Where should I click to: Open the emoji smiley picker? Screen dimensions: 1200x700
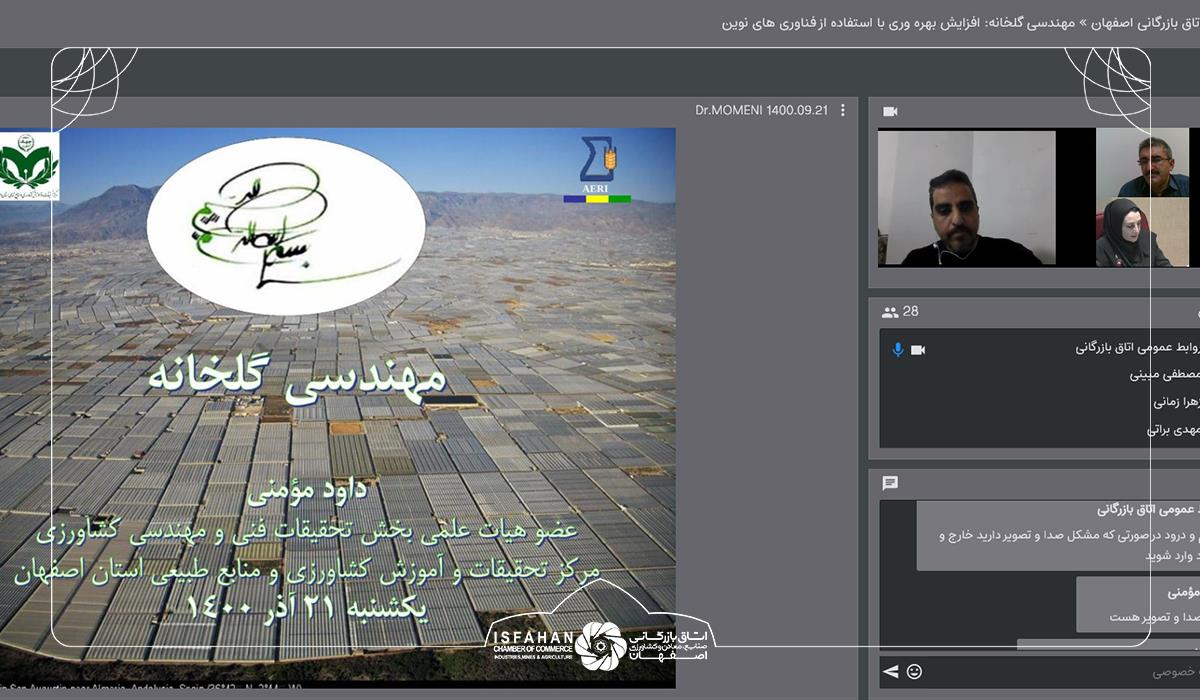[914, 670]
